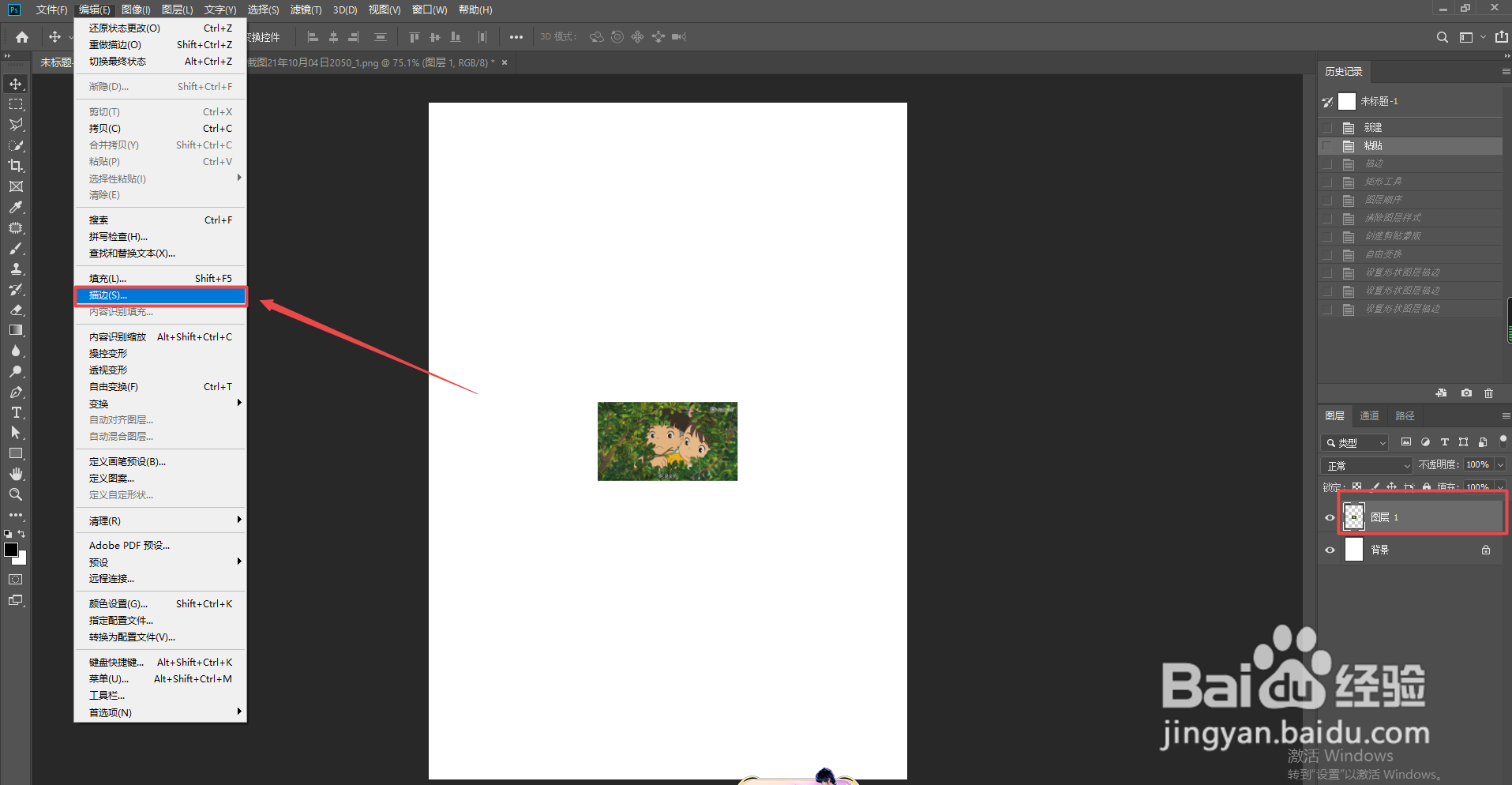The width and height of the screenshot is (1512, 785).
Task: Select the Horizontal Type tool
Action: pos(16,412)
